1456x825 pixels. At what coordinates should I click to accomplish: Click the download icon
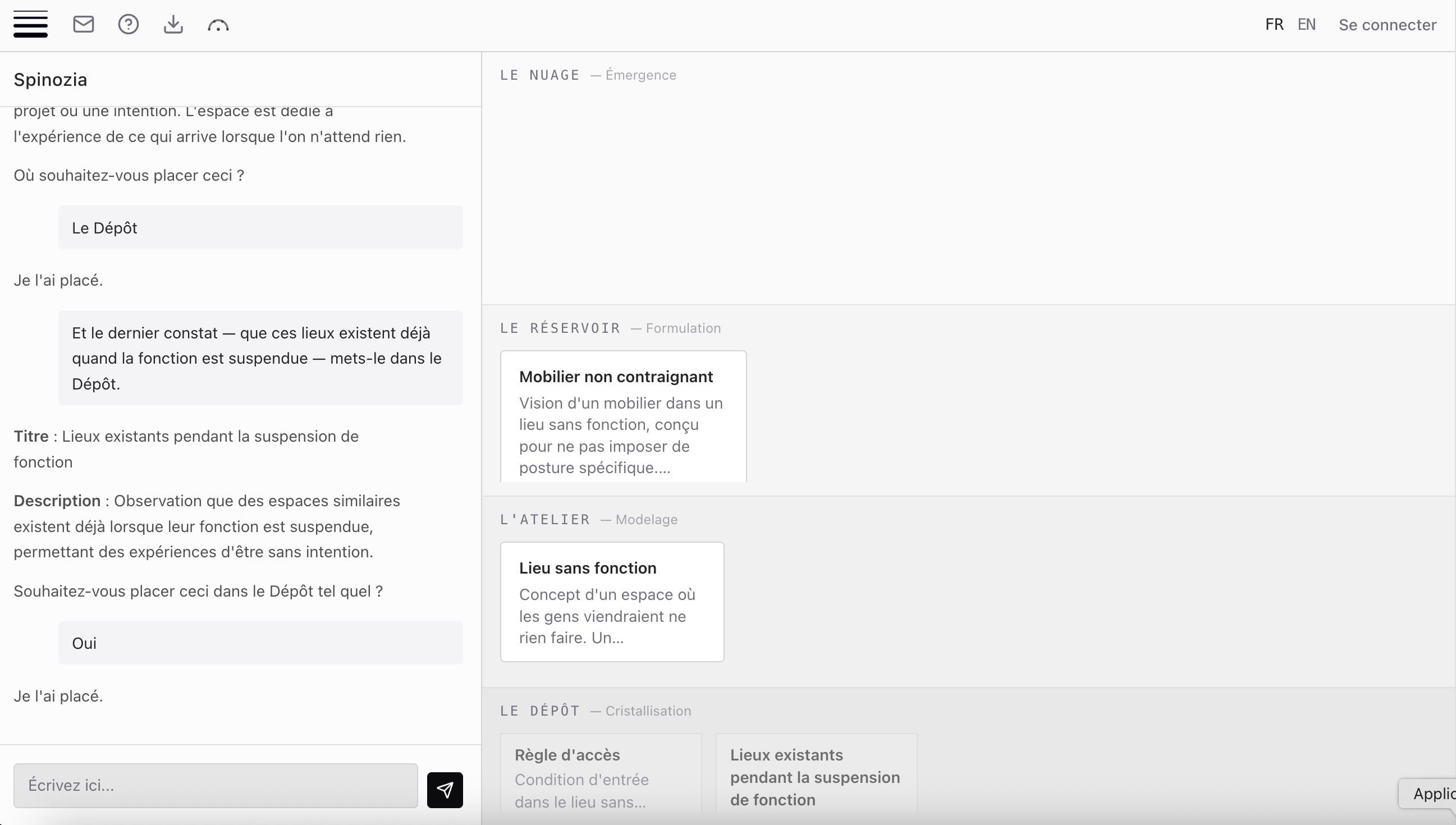pos(173,24)
